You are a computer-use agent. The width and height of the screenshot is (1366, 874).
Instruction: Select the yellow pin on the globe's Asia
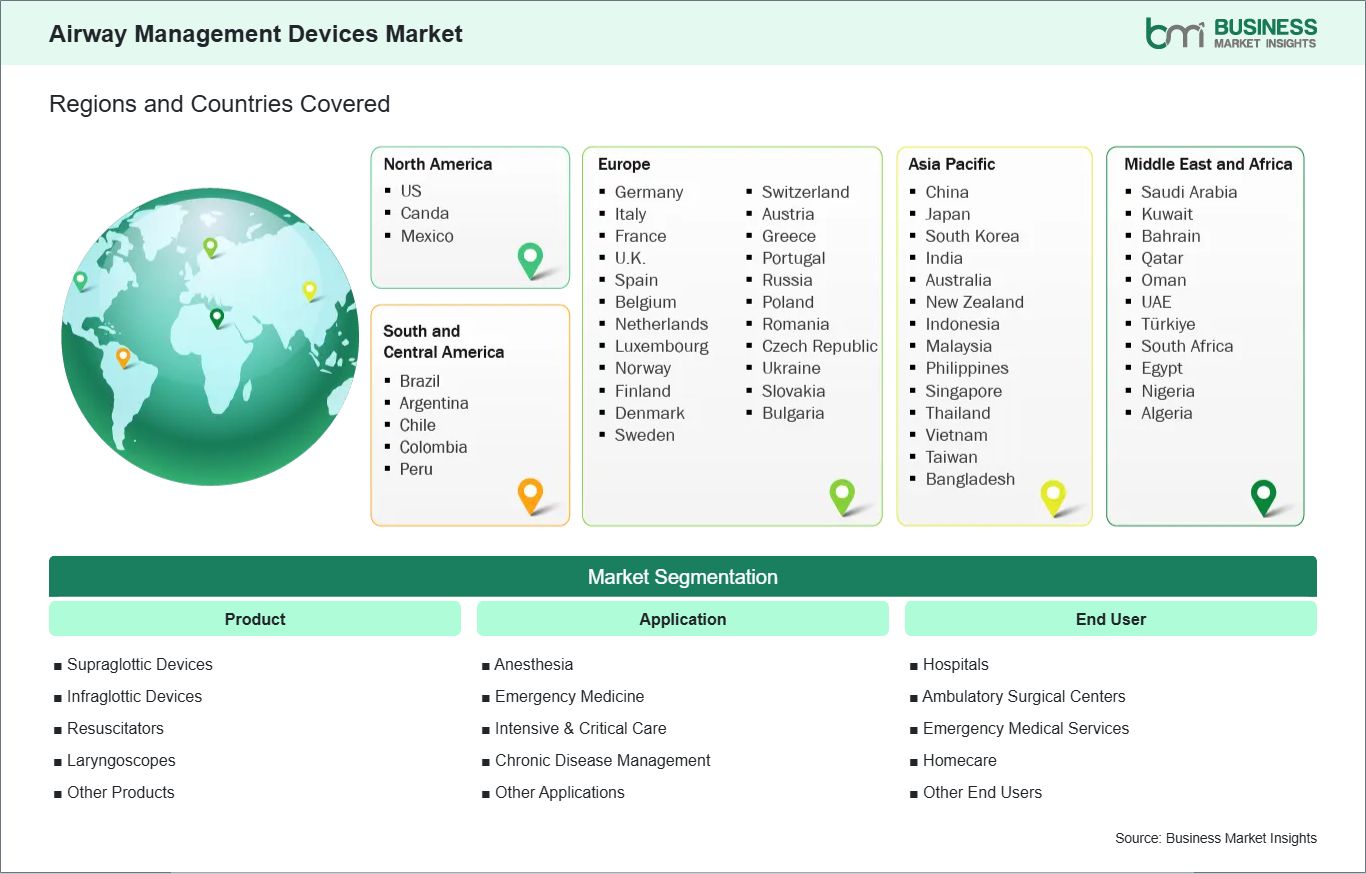click(310, 290)
